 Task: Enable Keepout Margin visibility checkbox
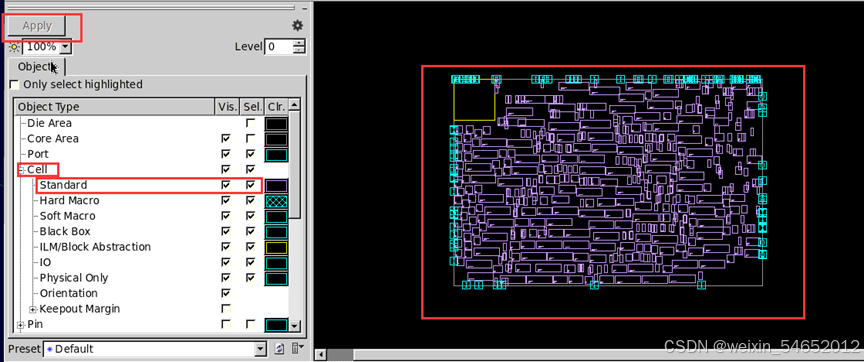(225, 309)
